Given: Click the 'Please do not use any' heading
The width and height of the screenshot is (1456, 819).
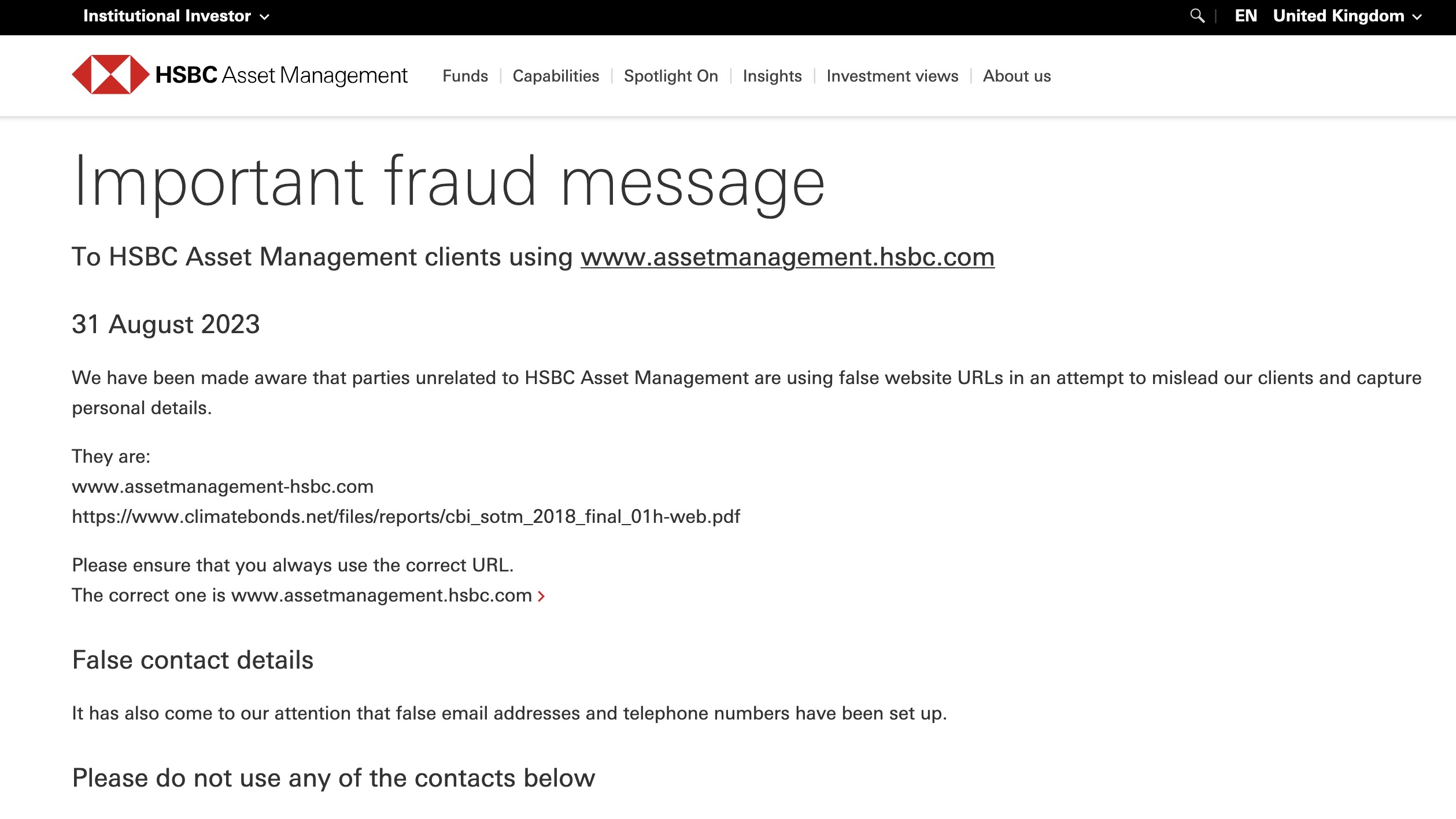Looking at the screenshot, I should coord(333,778).
